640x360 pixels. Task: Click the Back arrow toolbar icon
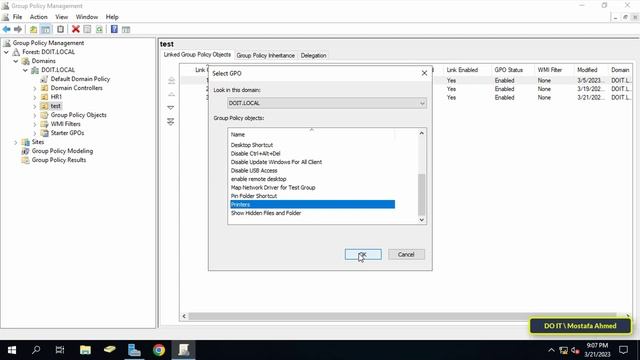(x=7, y=29)
